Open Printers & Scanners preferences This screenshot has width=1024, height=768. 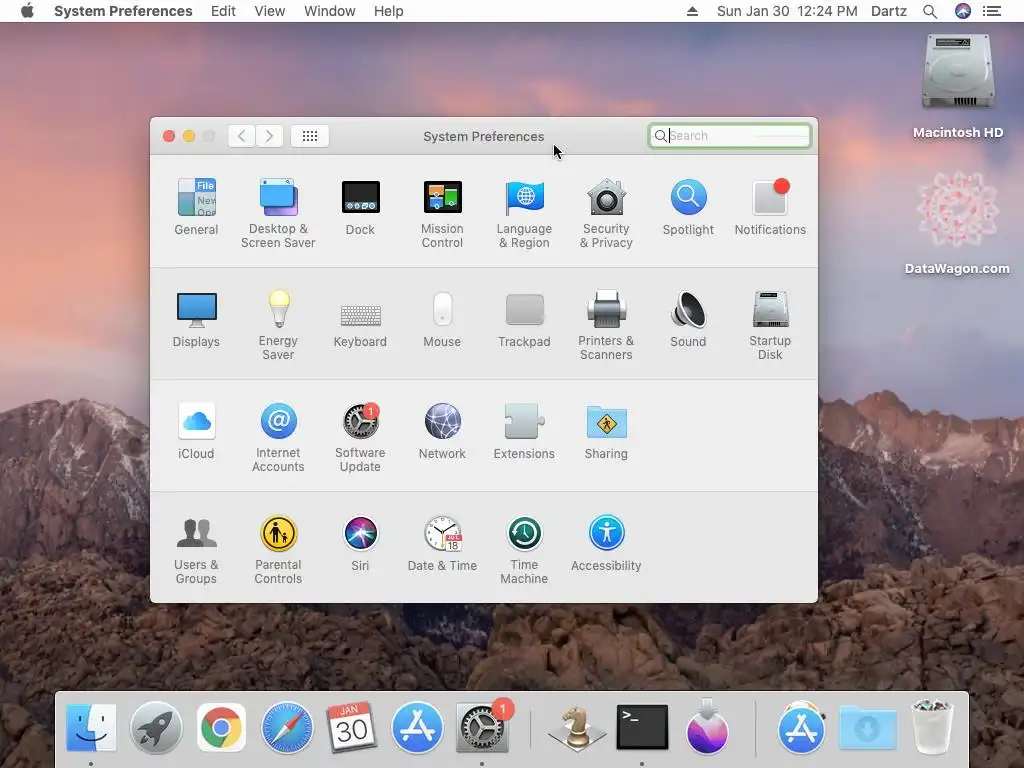point(607,325)
